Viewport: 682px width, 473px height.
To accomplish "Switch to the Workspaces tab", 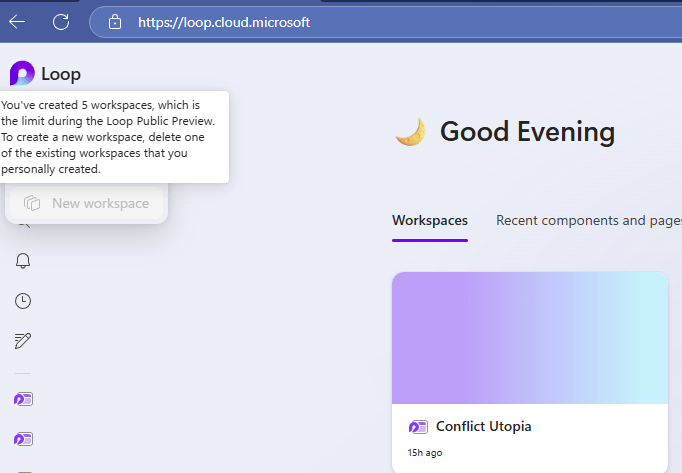I will pyautogui.click(x=430, y=221).
